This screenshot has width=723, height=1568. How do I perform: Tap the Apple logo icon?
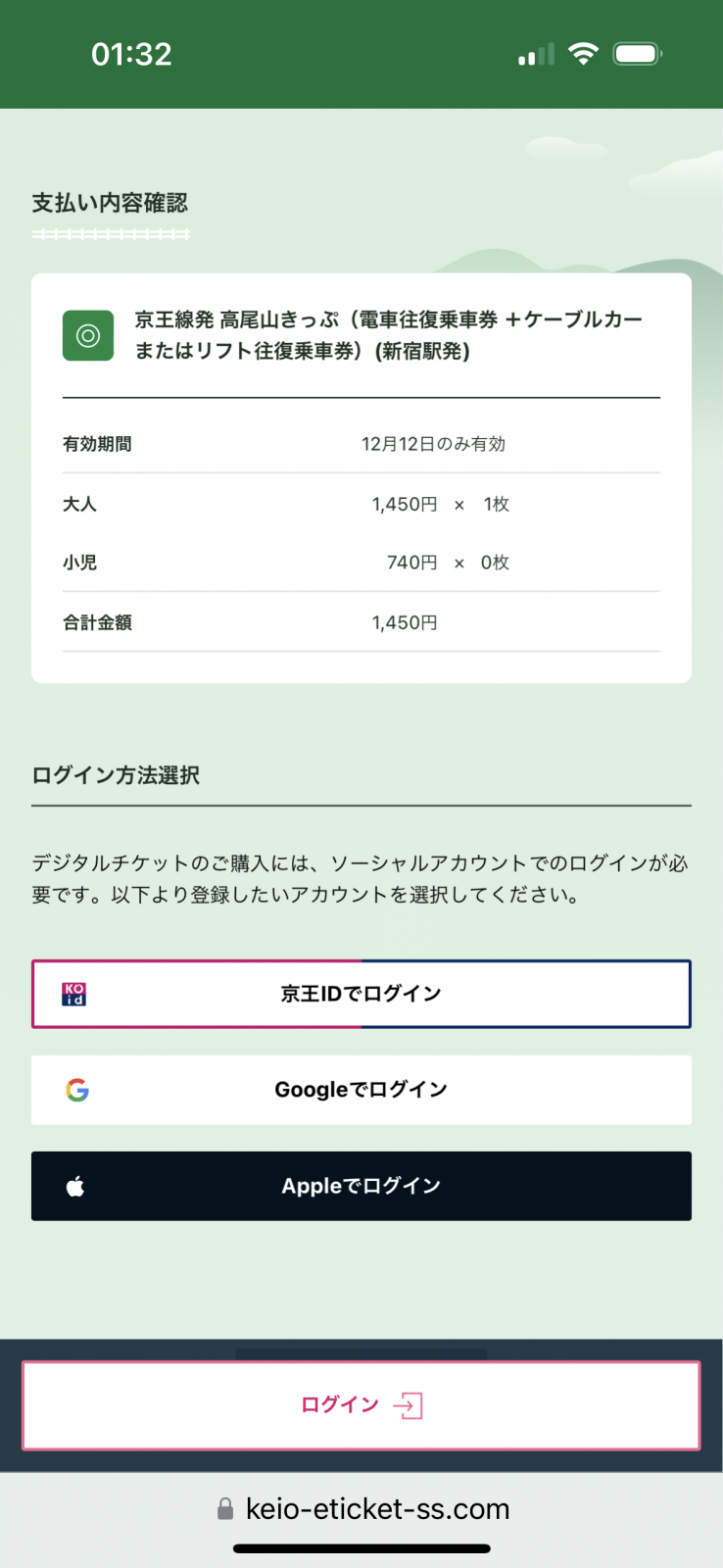click(x=75, y=1187)
